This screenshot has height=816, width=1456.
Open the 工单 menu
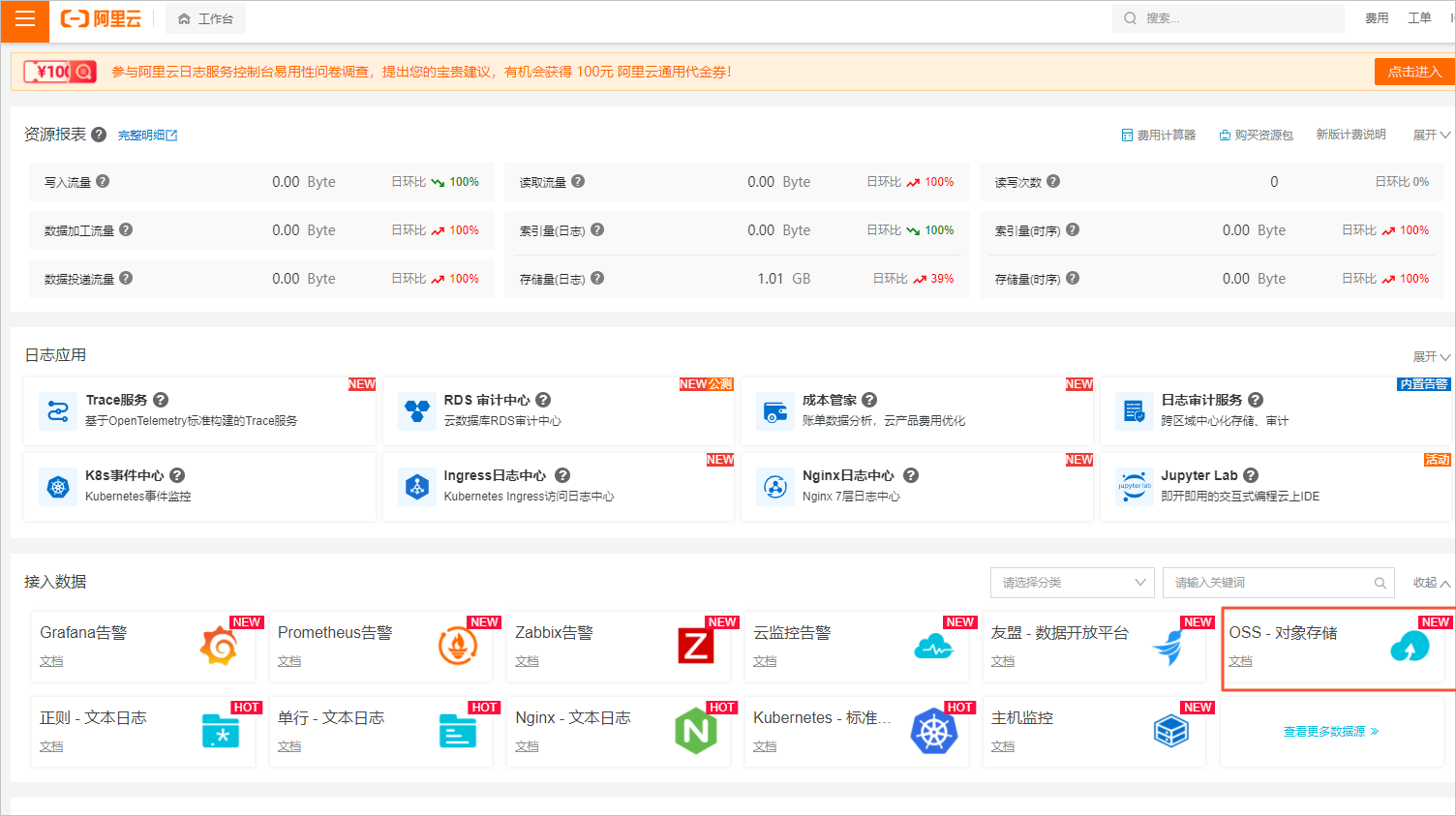[x=1419, y=18]
